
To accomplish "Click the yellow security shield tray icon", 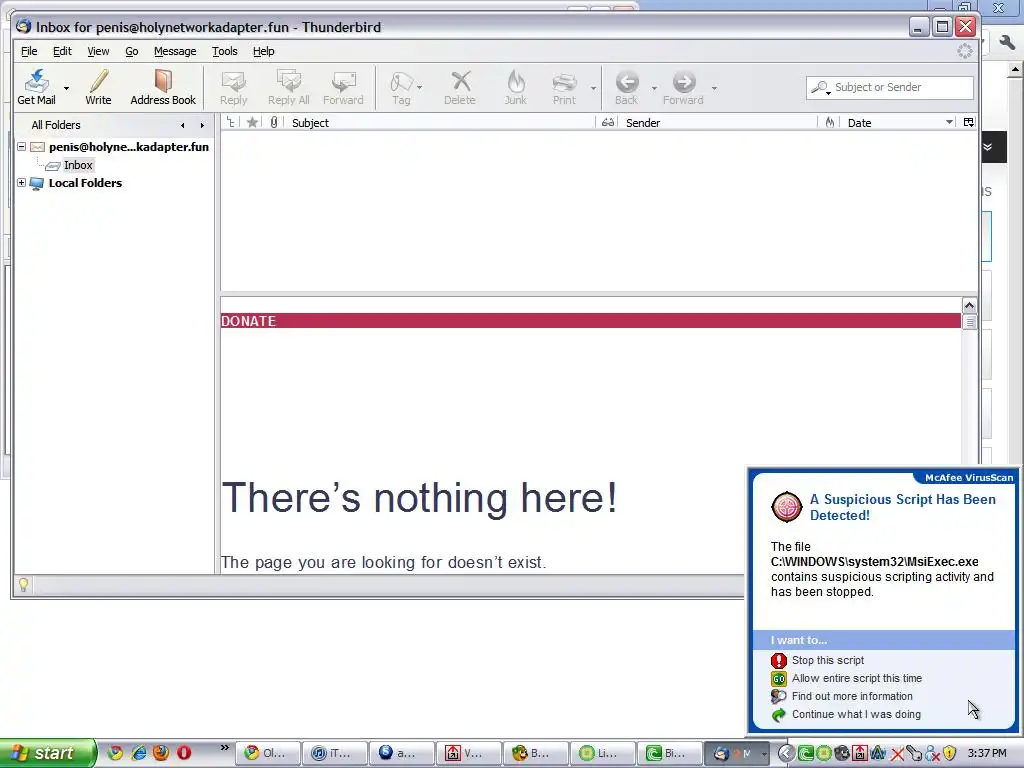I will tap(949, 753).
